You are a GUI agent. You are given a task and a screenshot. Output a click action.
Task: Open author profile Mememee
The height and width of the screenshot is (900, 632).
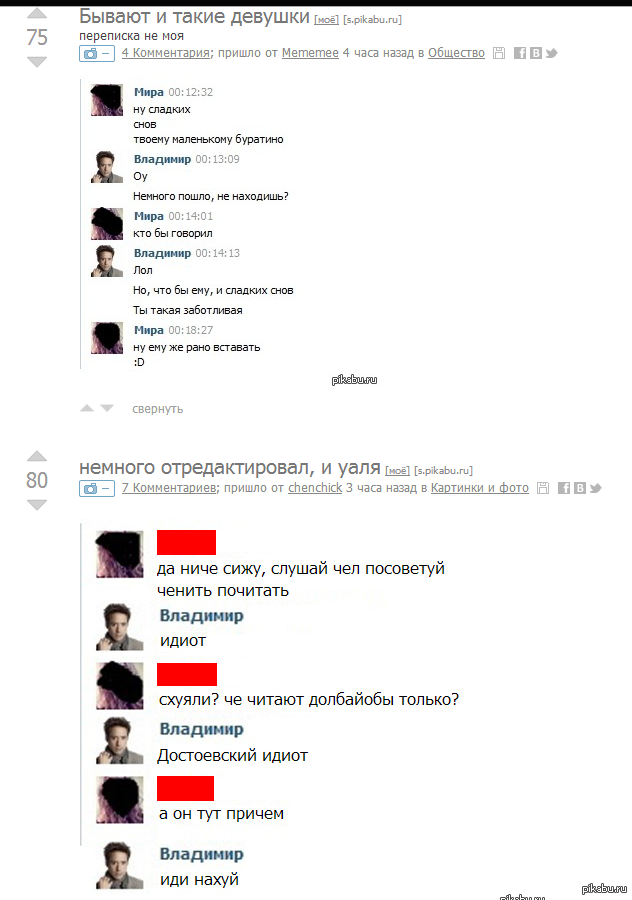click(x=310, y=53)
